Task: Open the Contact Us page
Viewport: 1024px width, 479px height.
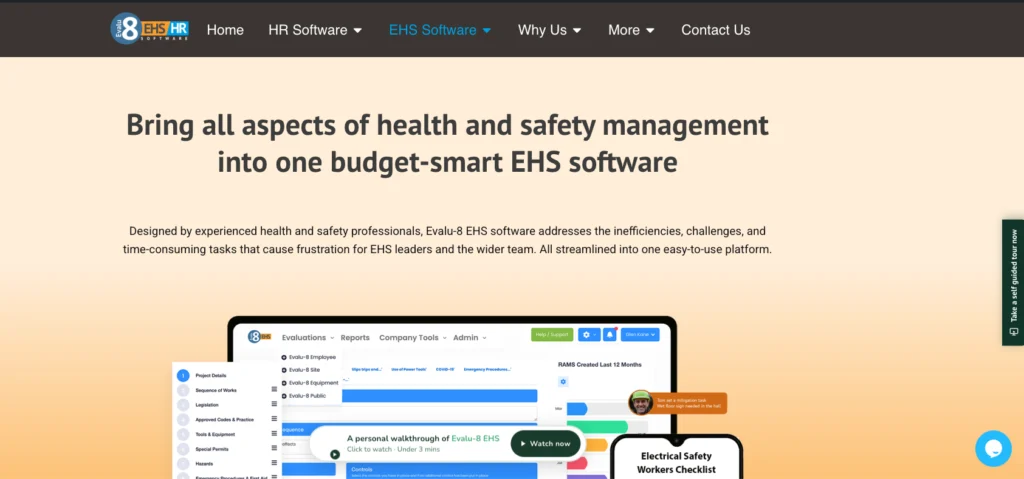Action: pyautogui.click(x=716, y=30)
